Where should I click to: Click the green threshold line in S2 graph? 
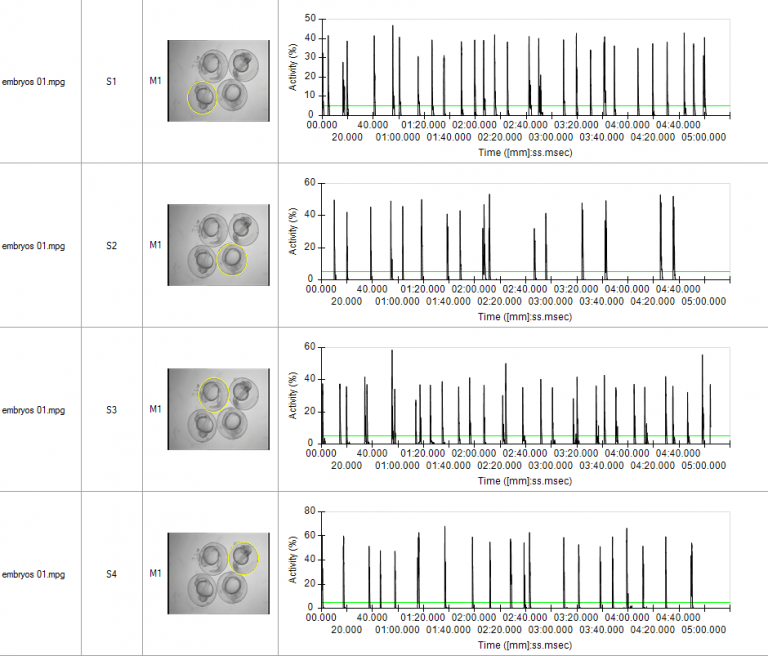(x=526, y=271)
